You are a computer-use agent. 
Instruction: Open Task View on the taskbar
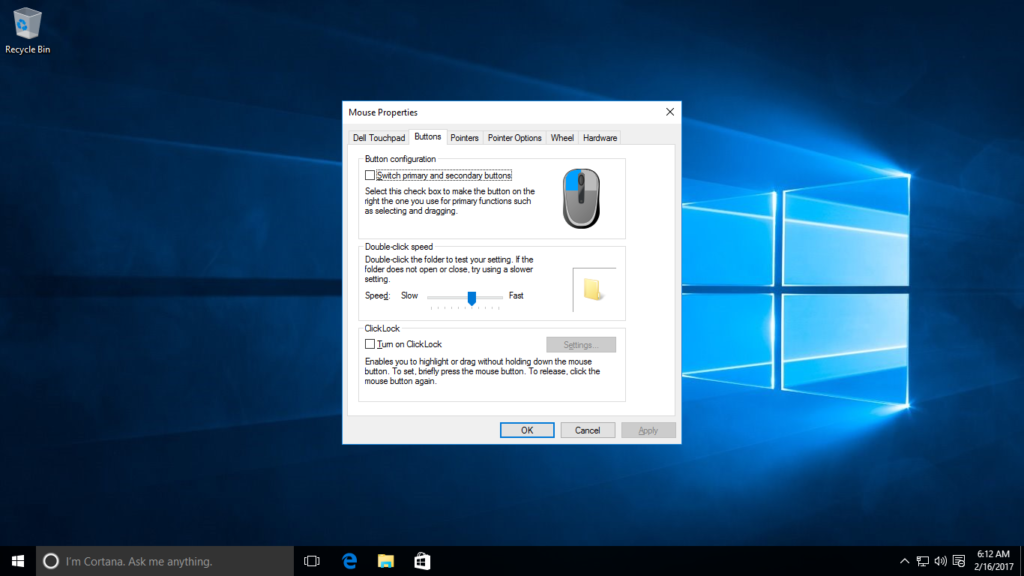coord(311,560)
